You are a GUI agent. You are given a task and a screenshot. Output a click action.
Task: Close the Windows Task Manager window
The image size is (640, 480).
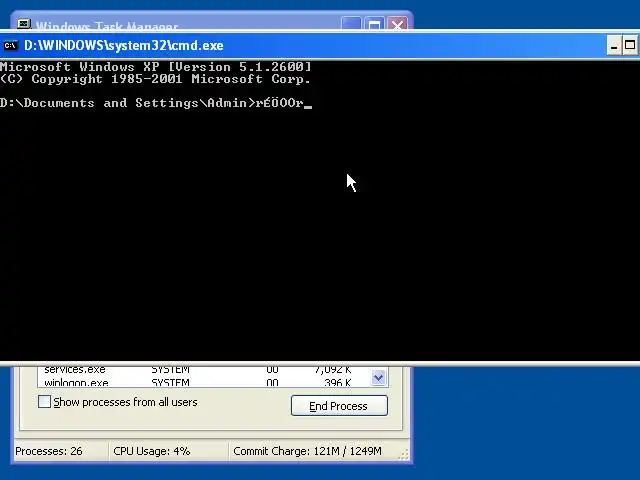point(397,24)
